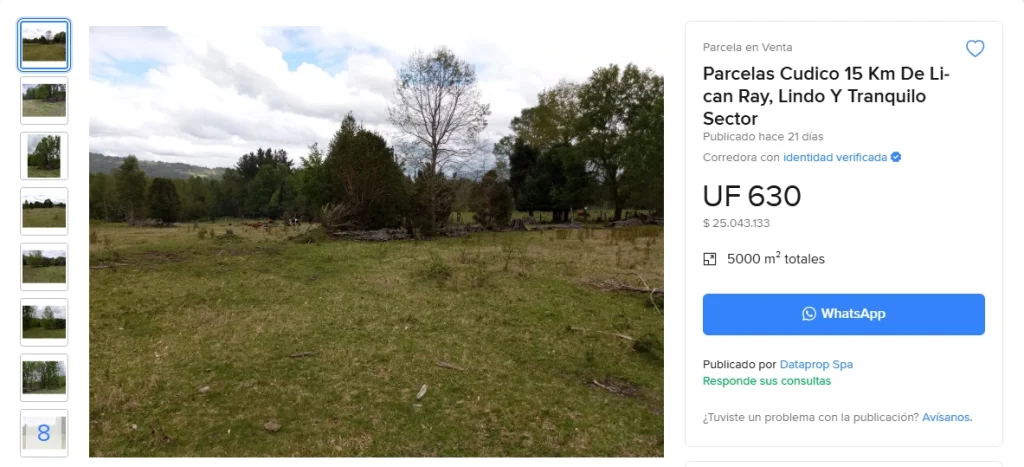Report problem via Avísanos link

947,417
